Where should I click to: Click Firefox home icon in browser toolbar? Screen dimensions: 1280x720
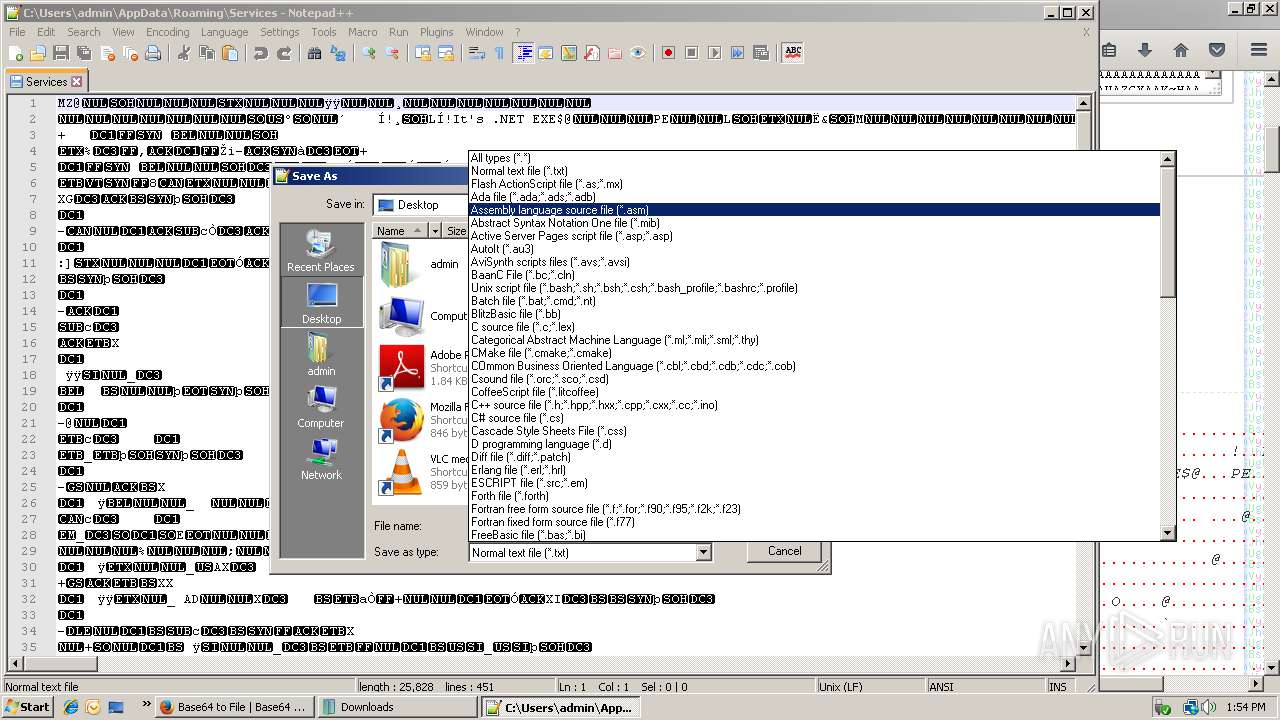pyautogui.click(x=1181, y=50)
